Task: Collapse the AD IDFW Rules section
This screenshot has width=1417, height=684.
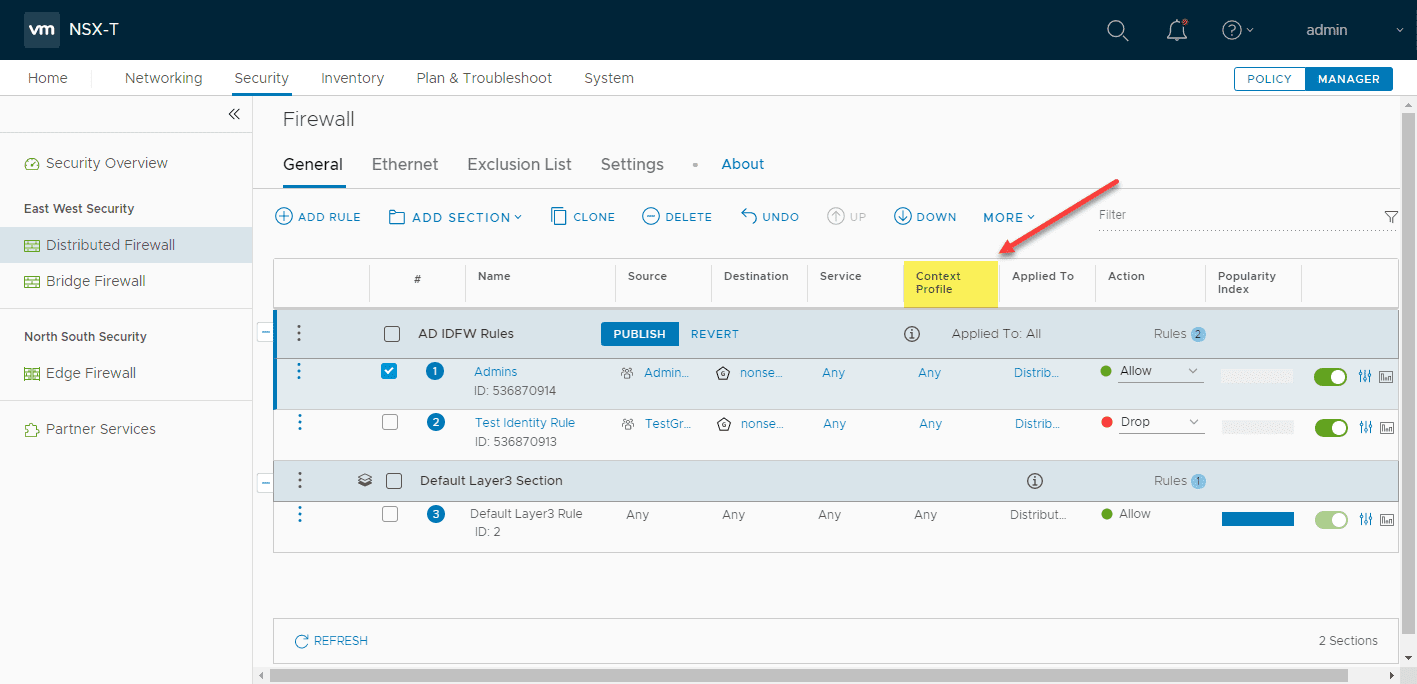Action: click(265, 333)
